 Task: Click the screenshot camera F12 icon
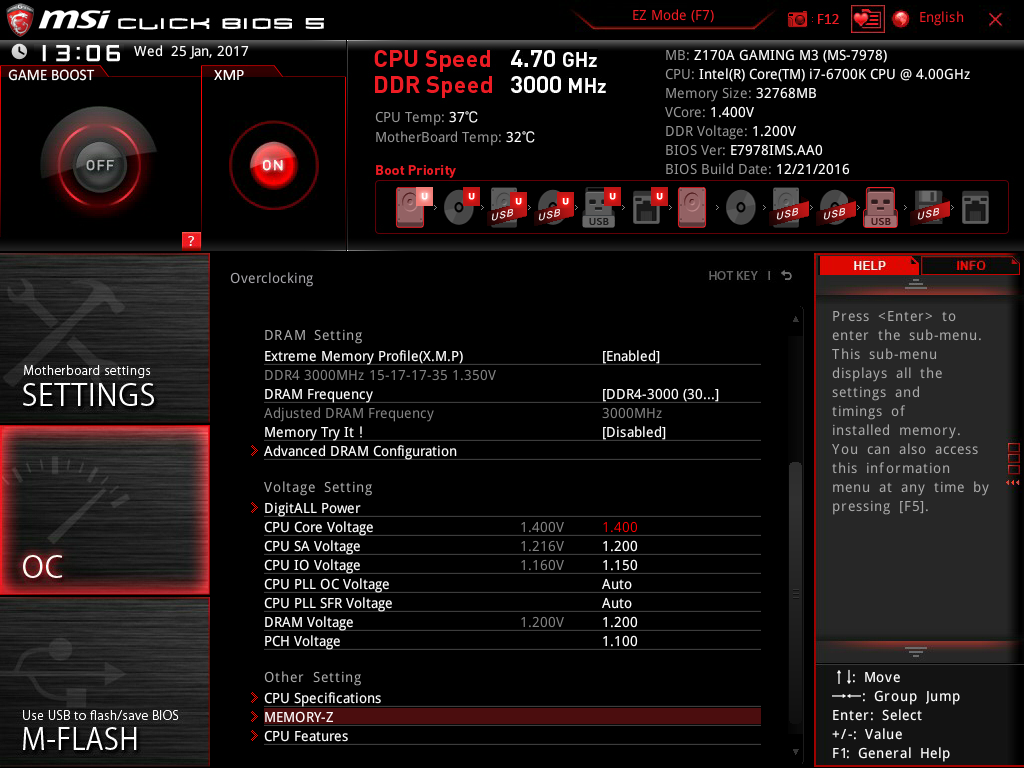(x=797, y=19)
